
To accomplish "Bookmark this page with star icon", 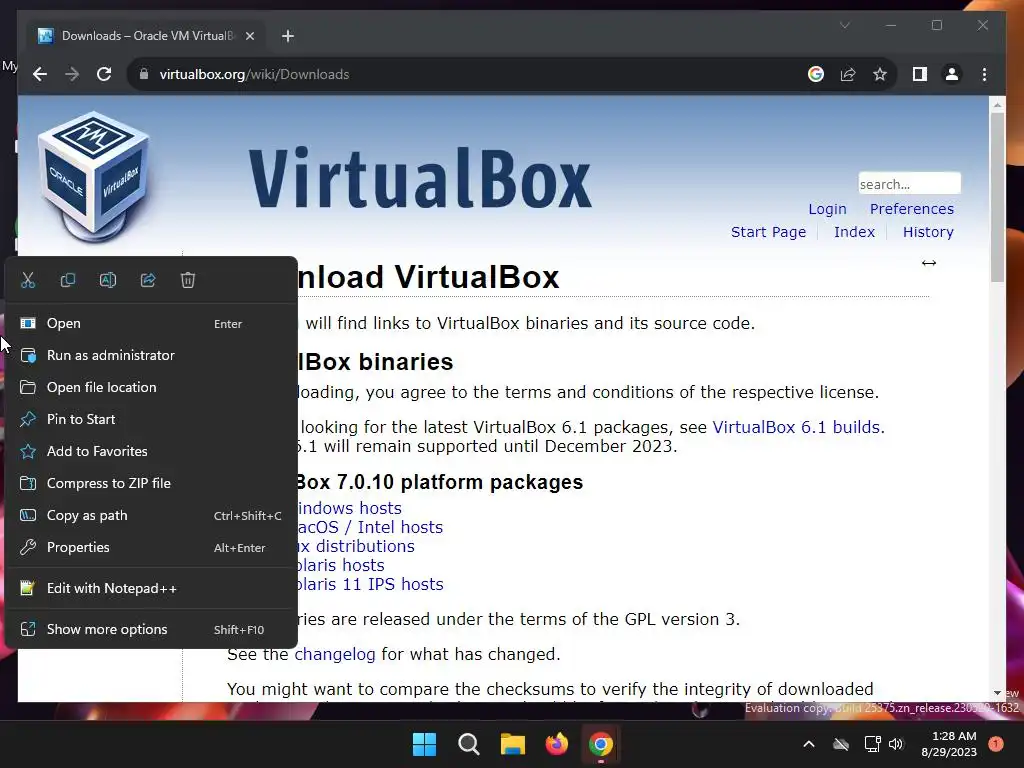I will click(x=880, y=74).
